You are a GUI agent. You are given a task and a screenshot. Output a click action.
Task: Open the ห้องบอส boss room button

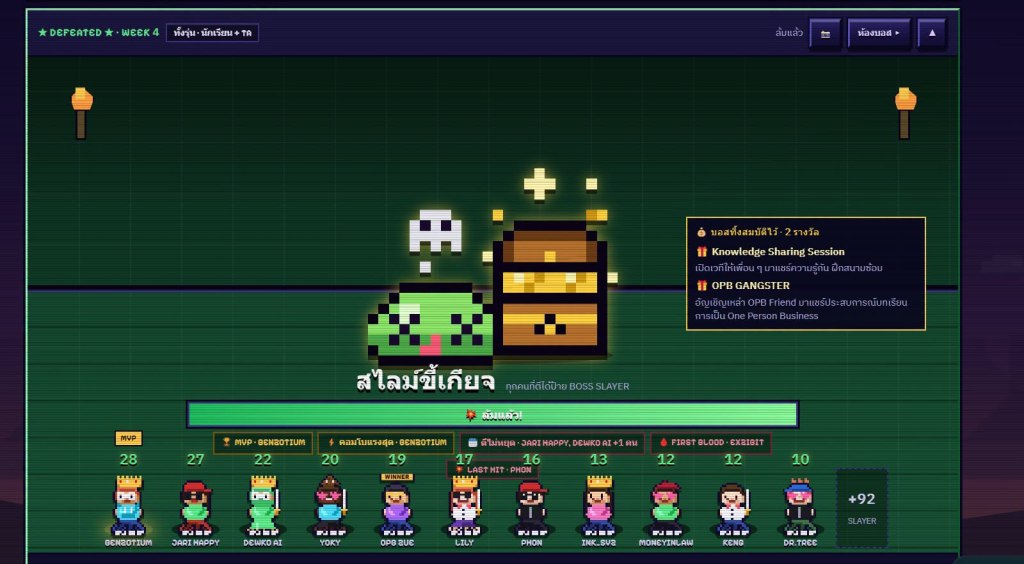tap(879, 33)
